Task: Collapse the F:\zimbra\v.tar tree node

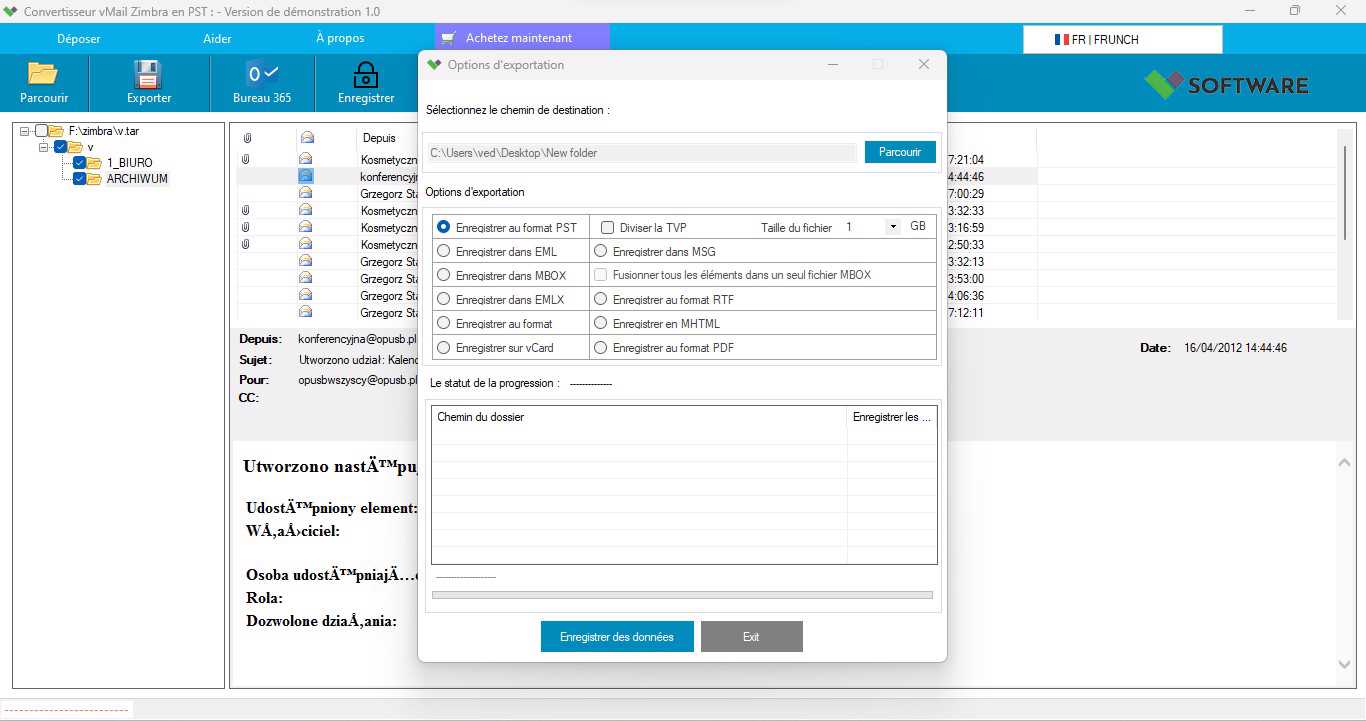Action: click(25, 131)
